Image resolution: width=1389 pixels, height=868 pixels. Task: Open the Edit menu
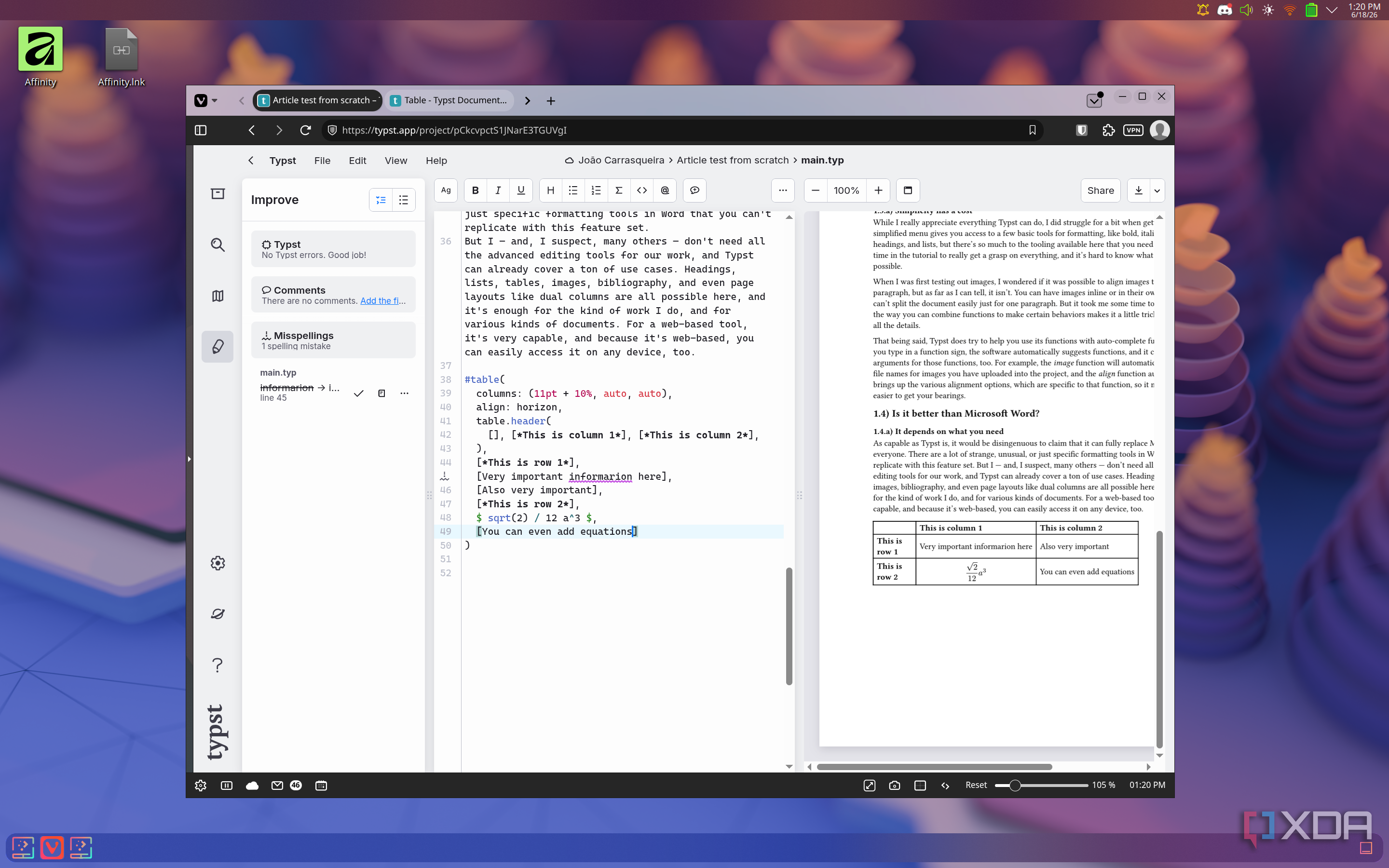[x=357, y=161]
